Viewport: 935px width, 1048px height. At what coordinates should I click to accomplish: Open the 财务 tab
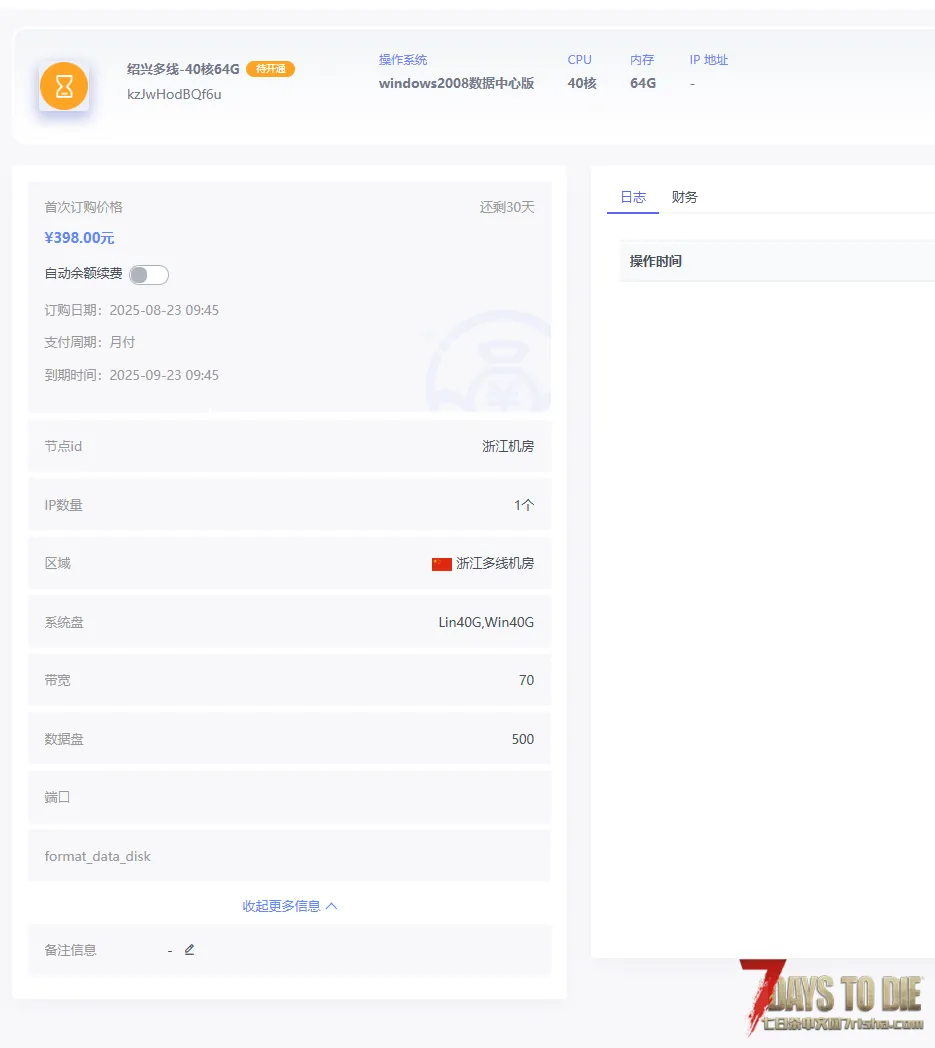684,197
